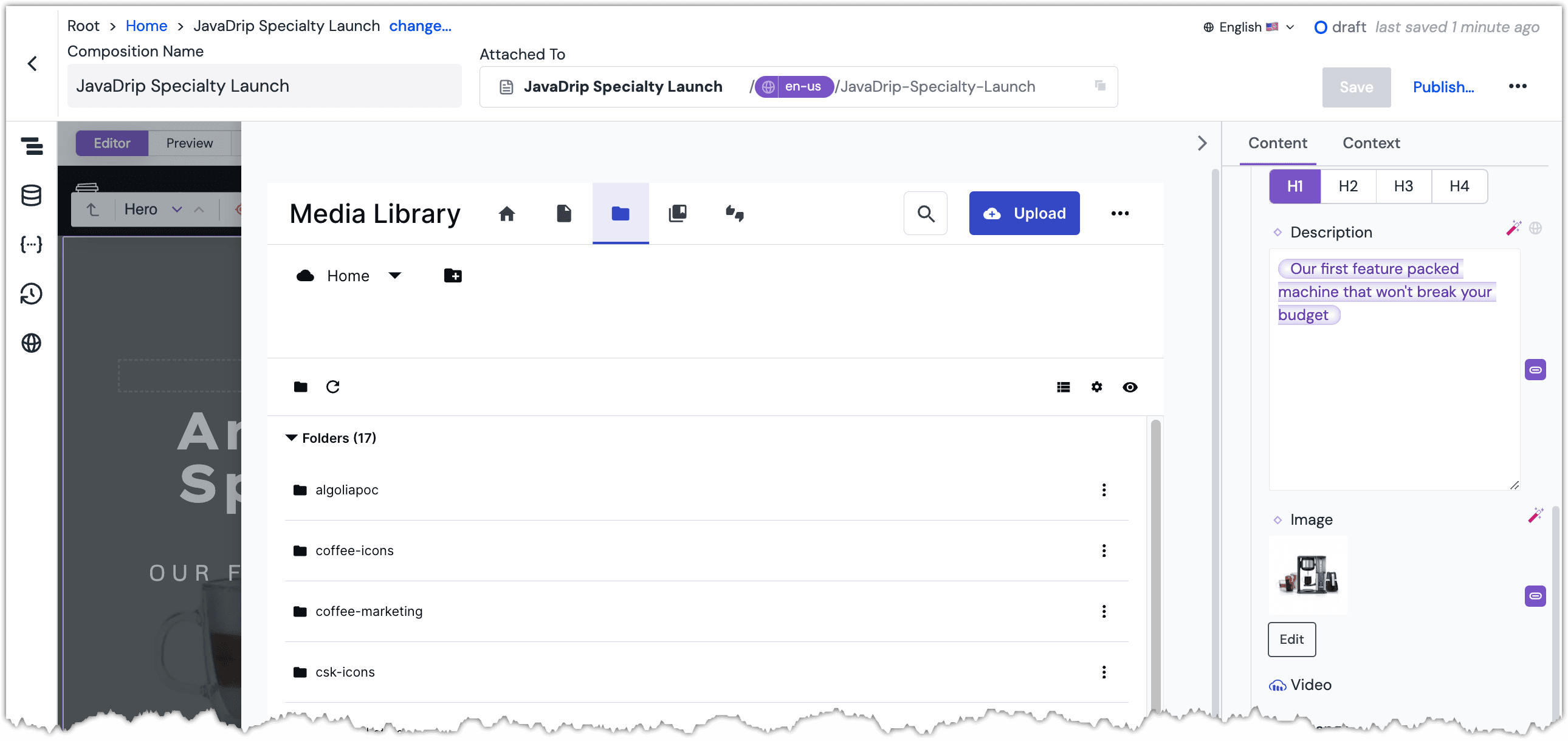The image size is (1568, 741).
Task: Open the structure panel in left sidebar
Action: [32, 146]
